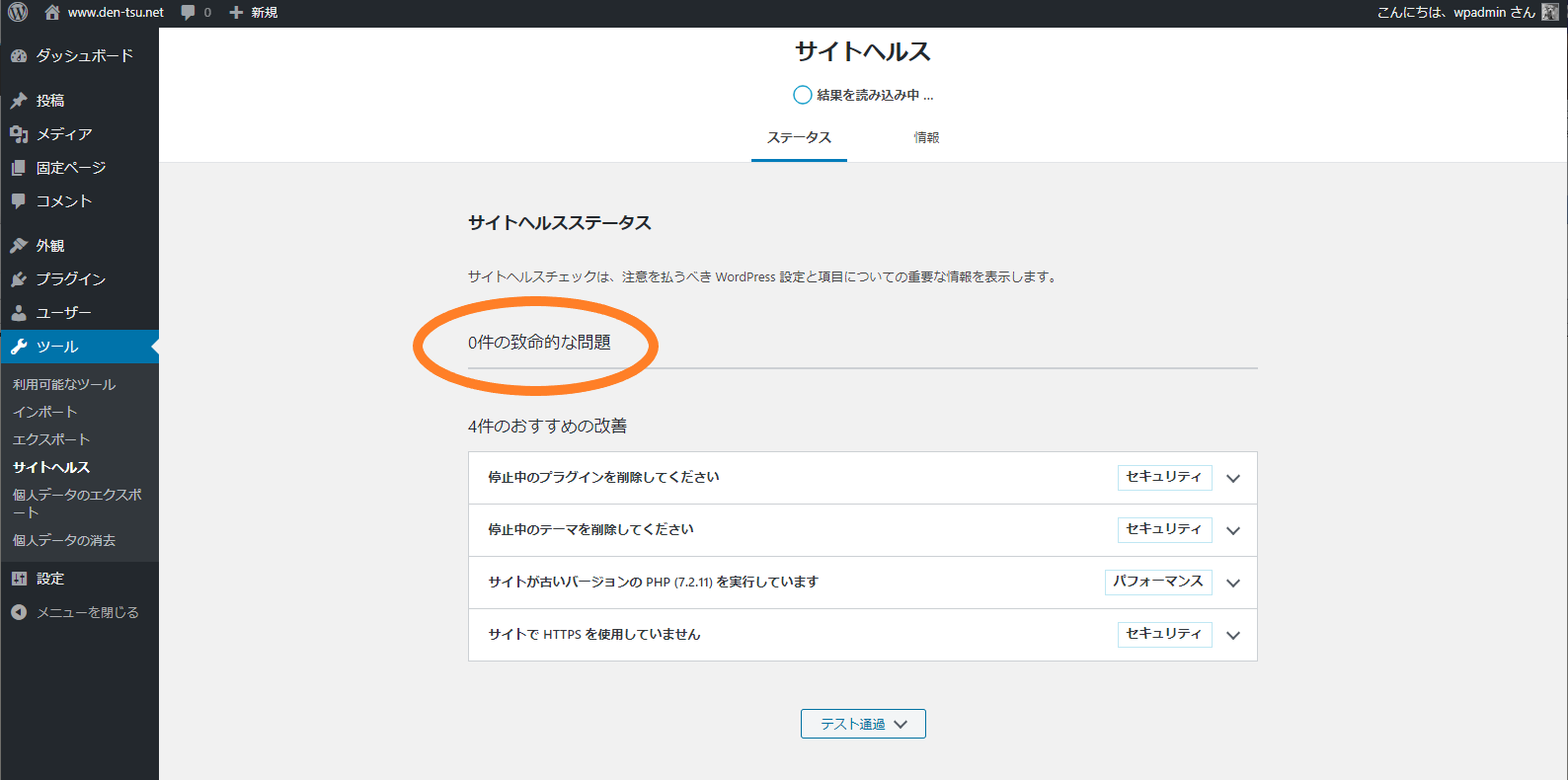Click the 設定 sliders icon

(19, 579)
